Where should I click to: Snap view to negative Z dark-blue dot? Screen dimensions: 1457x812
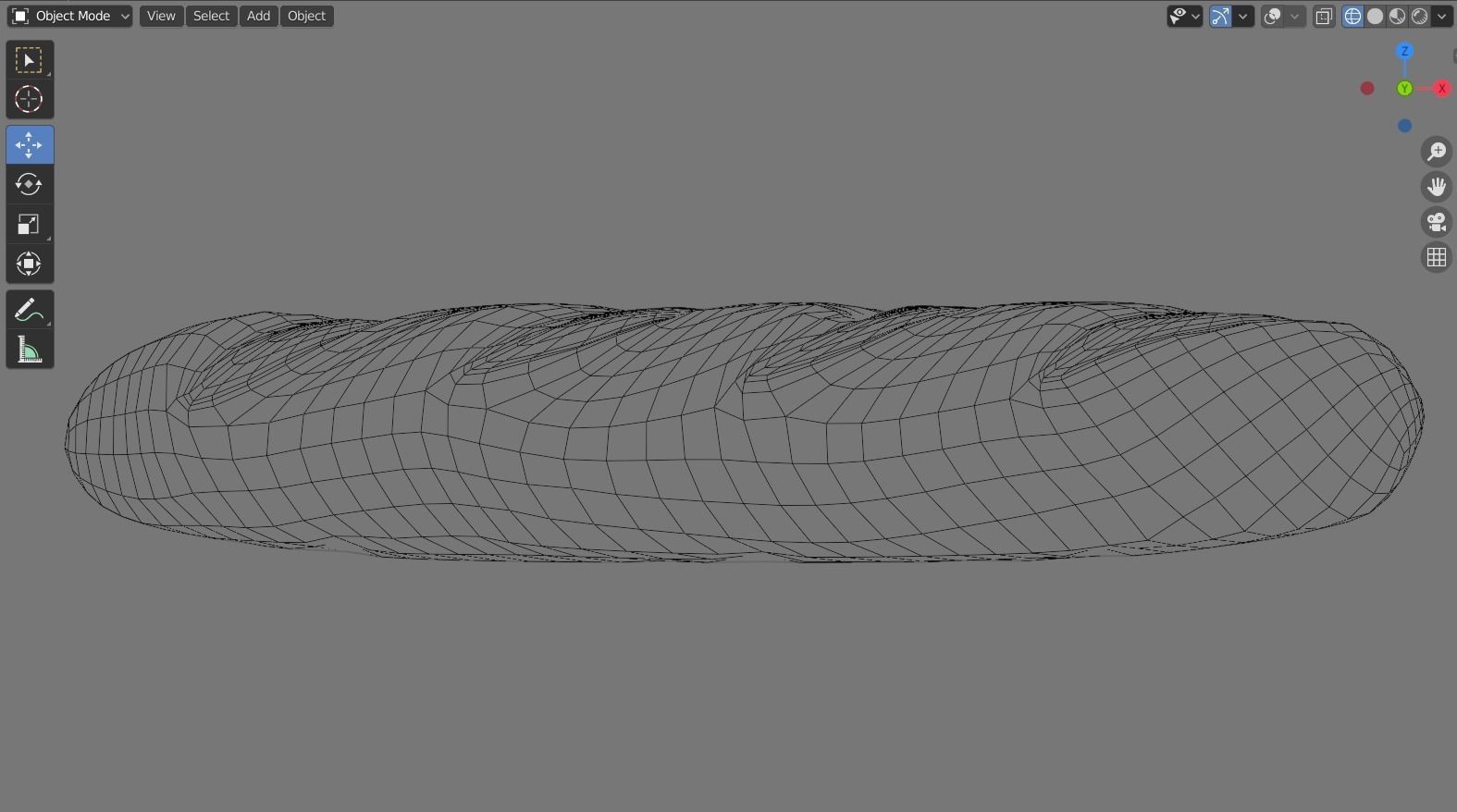tap(1404, 126)
